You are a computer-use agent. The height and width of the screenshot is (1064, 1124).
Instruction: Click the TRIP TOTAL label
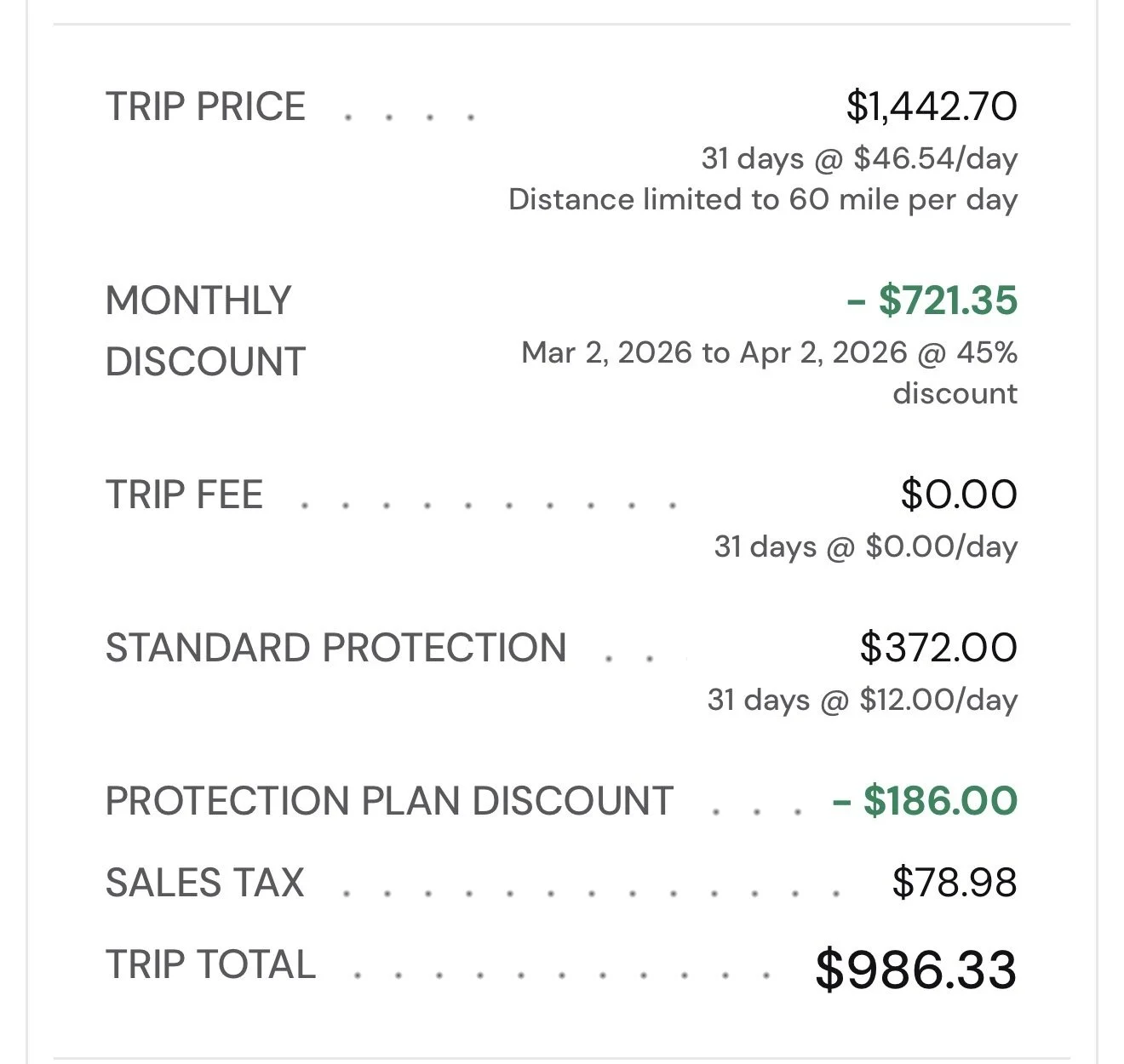click(x=210, y=965)
